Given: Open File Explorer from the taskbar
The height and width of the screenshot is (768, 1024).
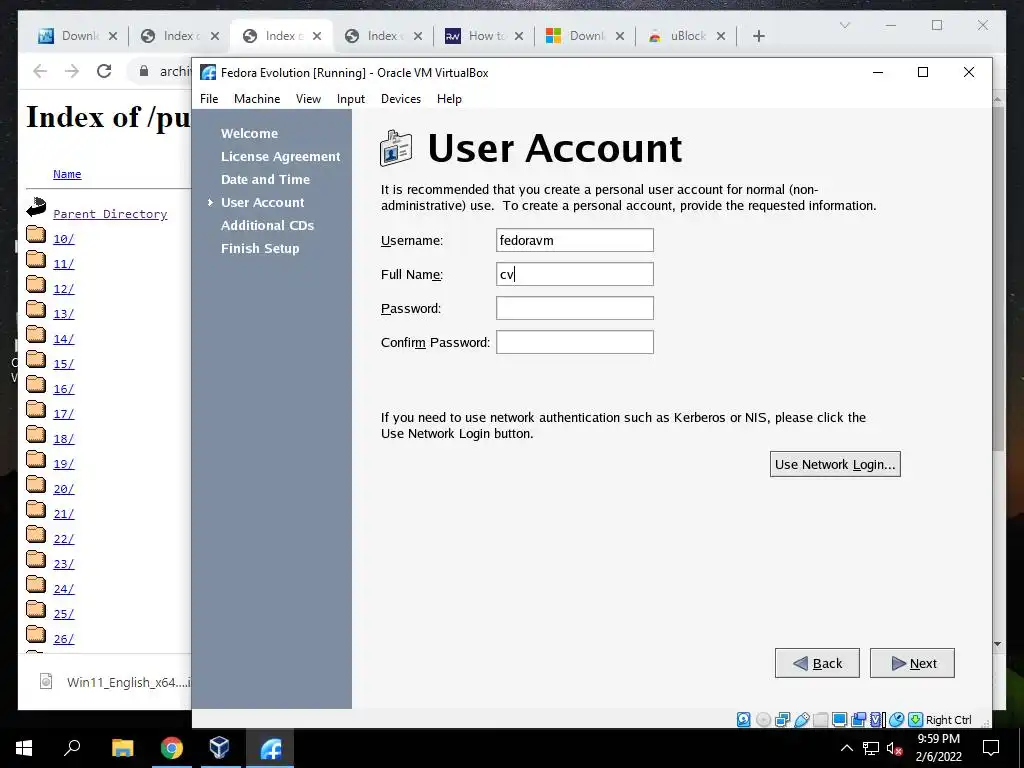Looking at the screenshot, I should coord(122,748).
